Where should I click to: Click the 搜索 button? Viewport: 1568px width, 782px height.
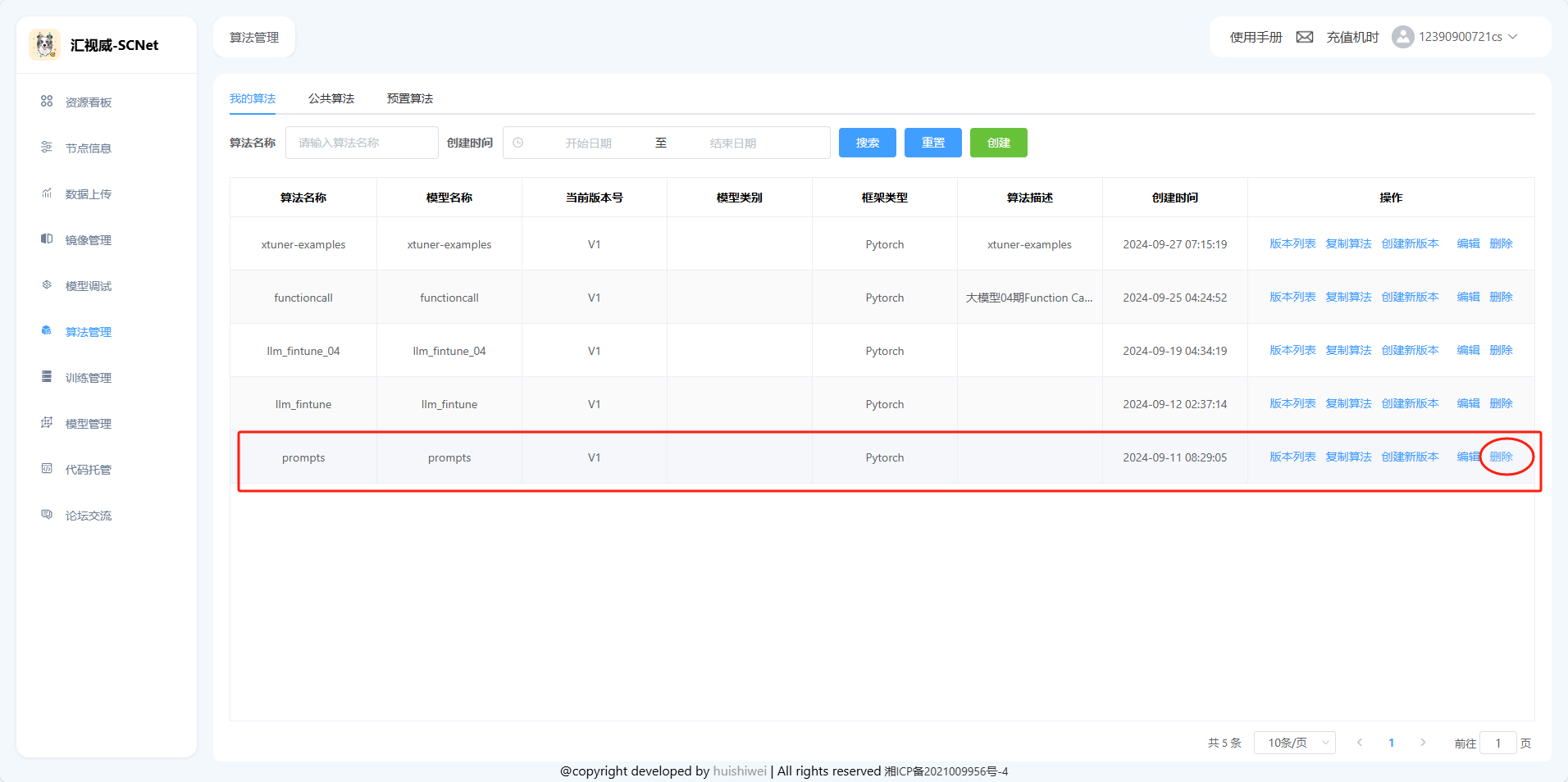click(x=867, y=143)
